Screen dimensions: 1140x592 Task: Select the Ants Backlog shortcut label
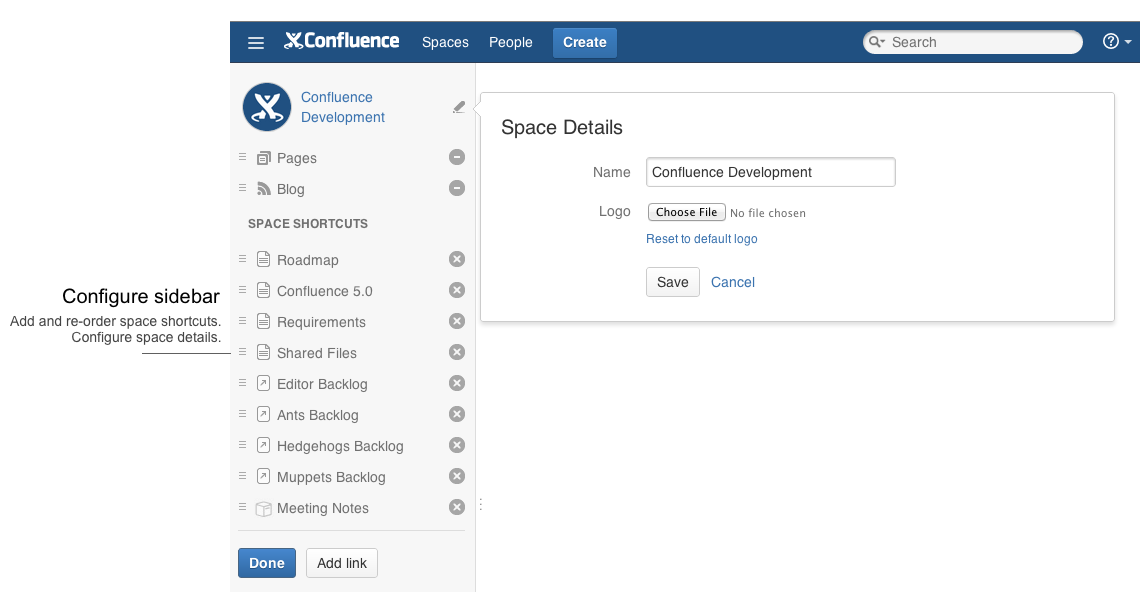tap(318, 415)
